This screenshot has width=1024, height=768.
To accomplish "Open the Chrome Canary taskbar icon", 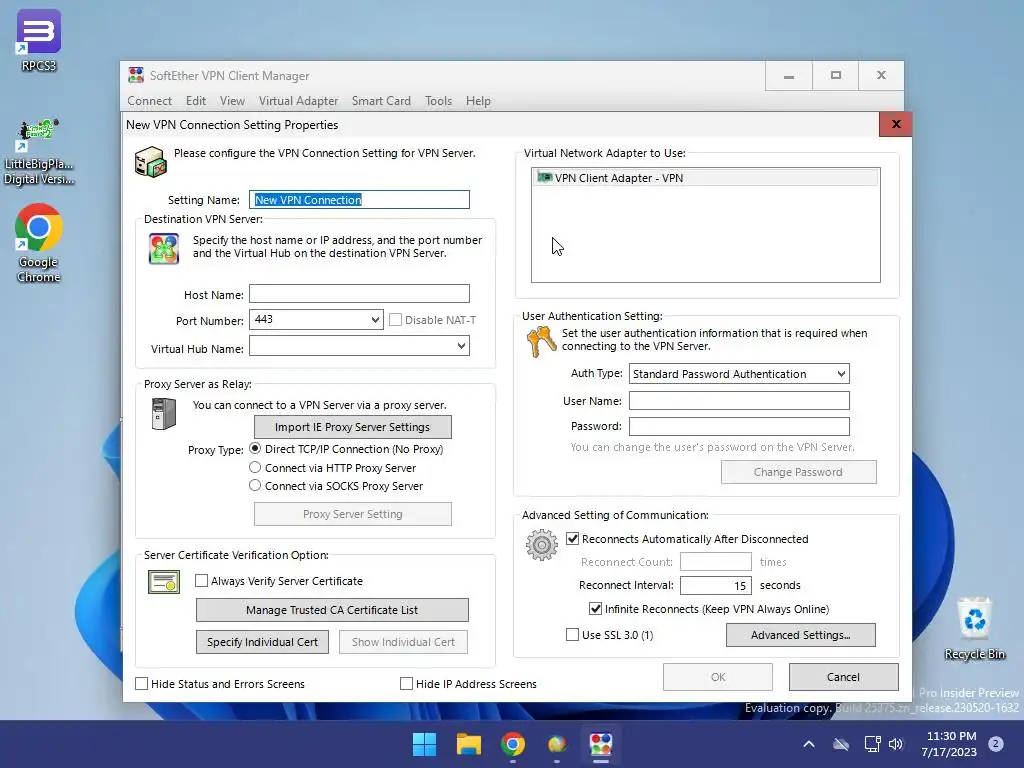I will 556,744.
